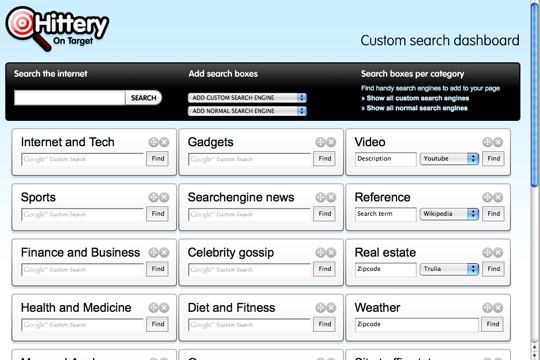540x360 pixels.
Task: Remove the Celebrity gossip box
Action: point(331,253)
